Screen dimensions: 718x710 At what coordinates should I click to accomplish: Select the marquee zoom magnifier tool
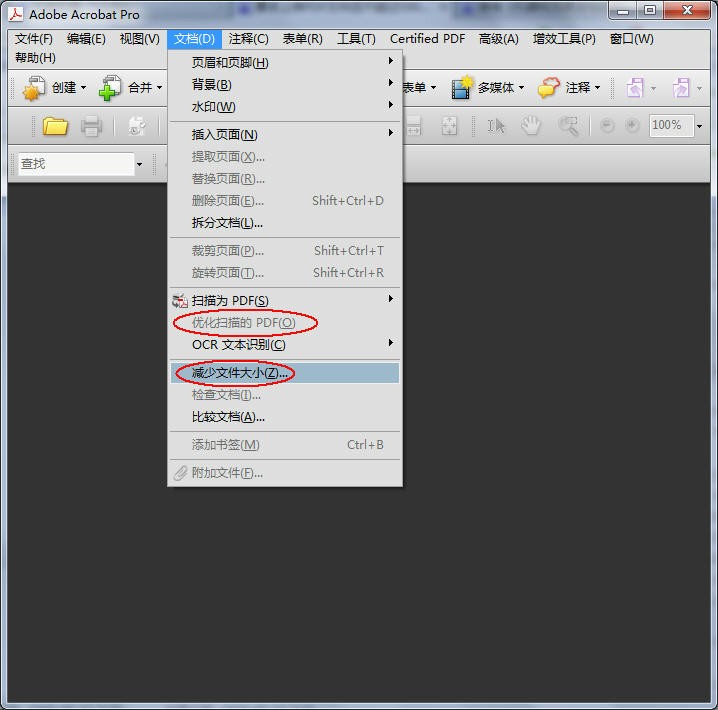[568, 125]
